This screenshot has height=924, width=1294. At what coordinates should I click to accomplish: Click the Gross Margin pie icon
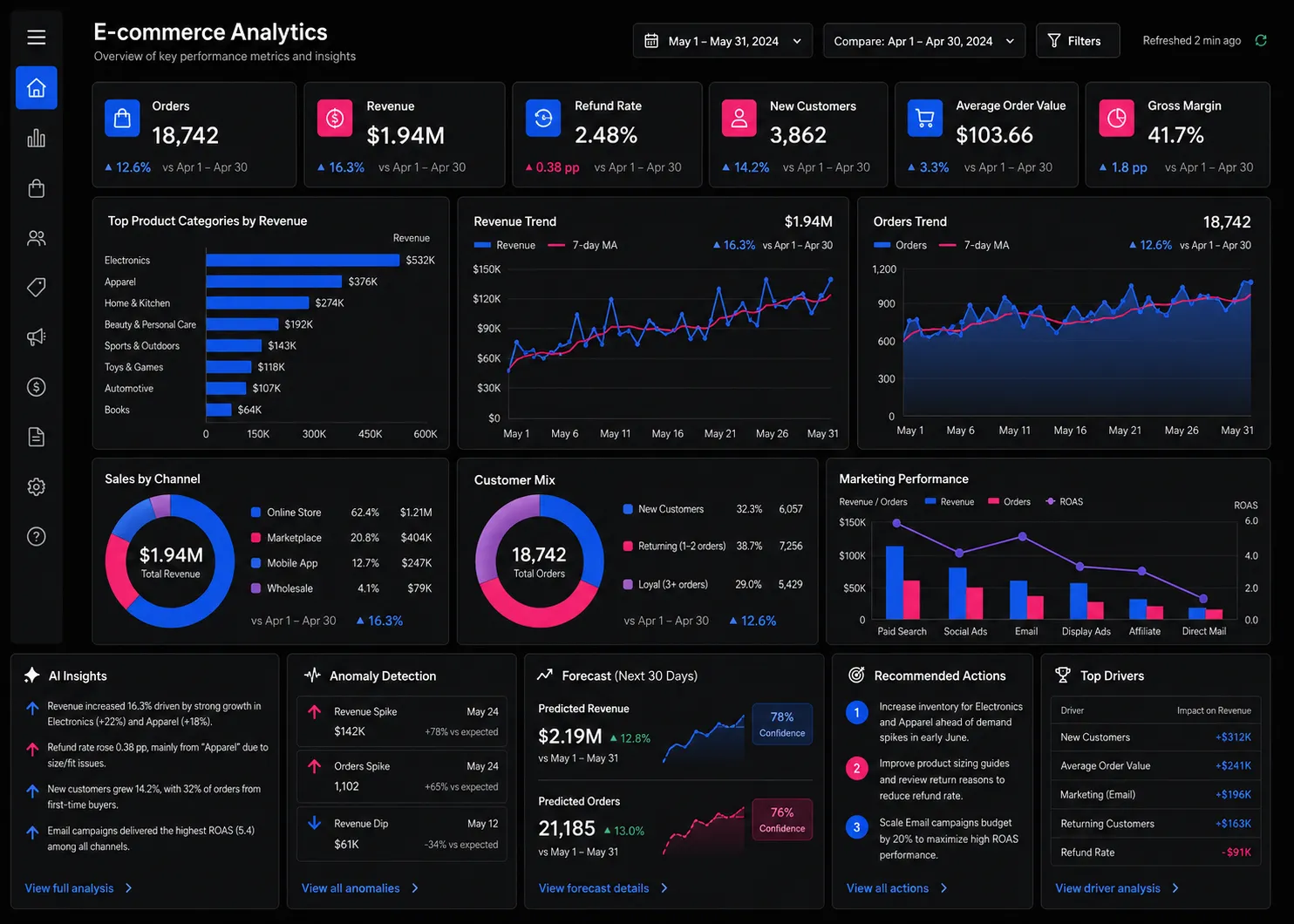point(1117,118)
